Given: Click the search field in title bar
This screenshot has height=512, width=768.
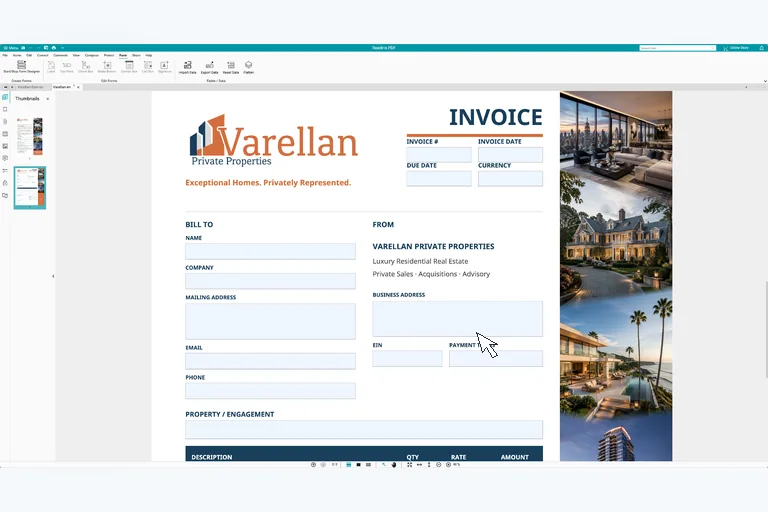Looking at the screenshot, I should [677, 48].
